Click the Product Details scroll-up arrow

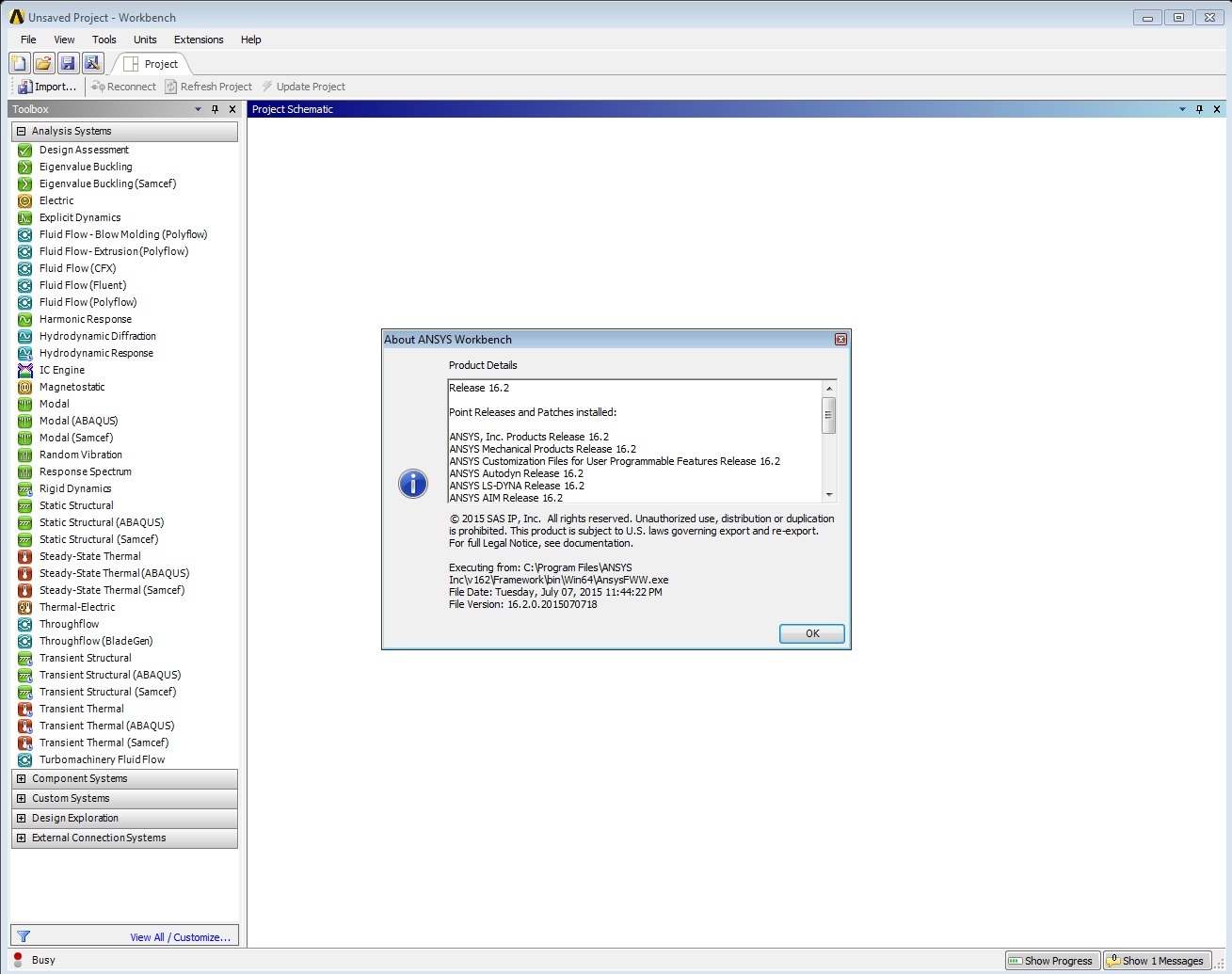(x=829, y=389)
